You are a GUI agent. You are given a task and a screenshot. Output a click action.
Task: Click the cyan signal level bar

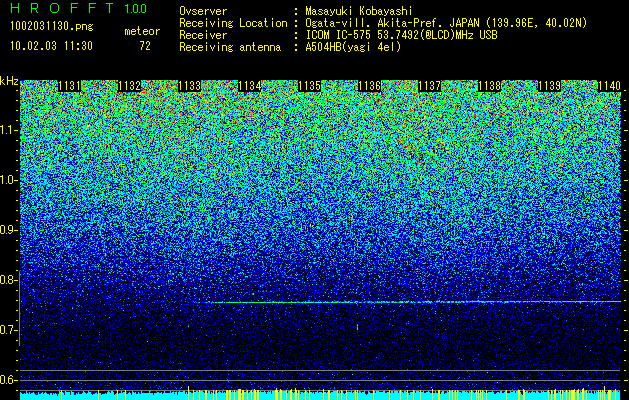tap(320, 396)
